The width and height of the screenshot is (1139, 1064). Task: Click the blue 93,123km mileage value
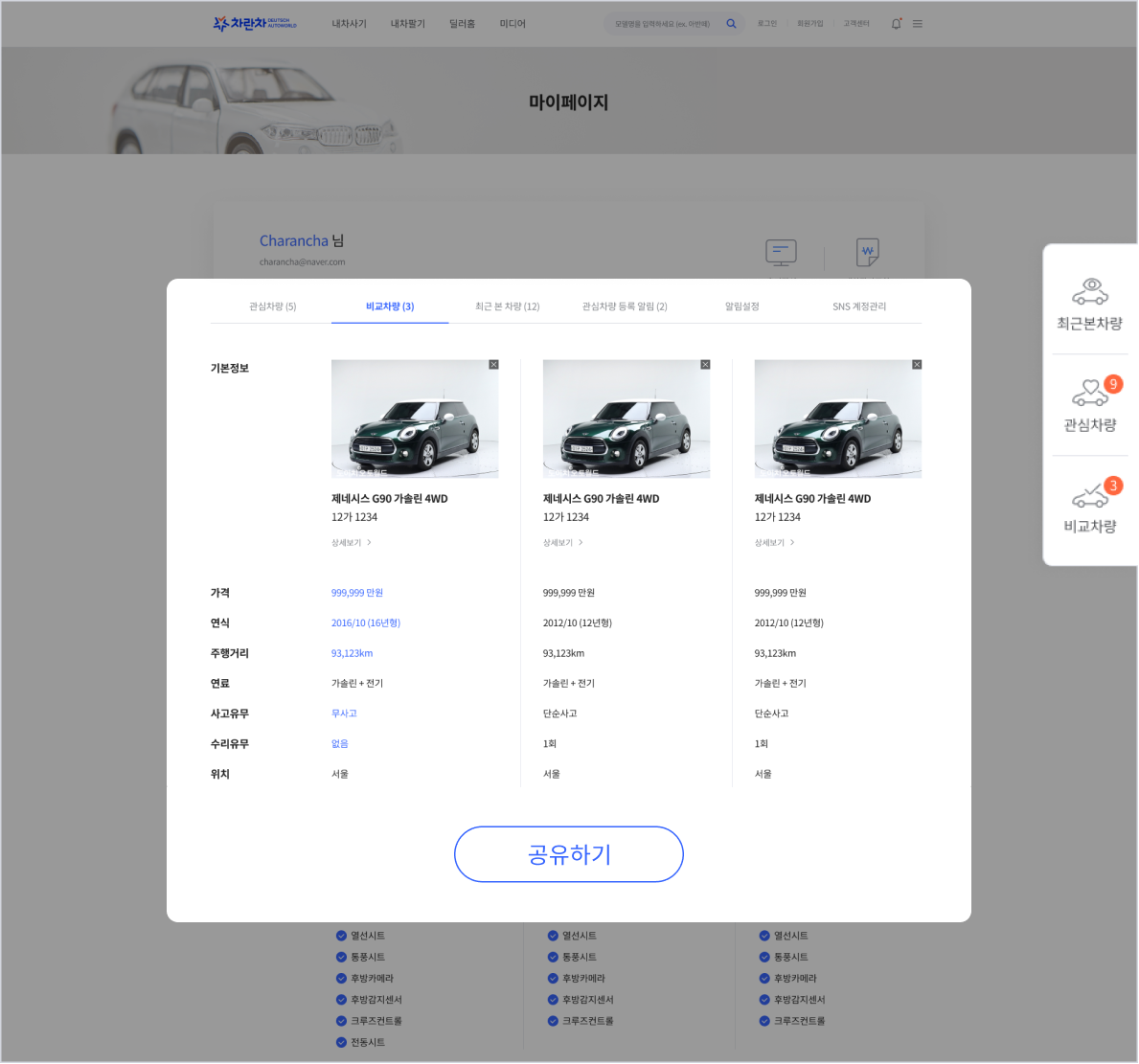pyautogui.click(x=353, y=654)
